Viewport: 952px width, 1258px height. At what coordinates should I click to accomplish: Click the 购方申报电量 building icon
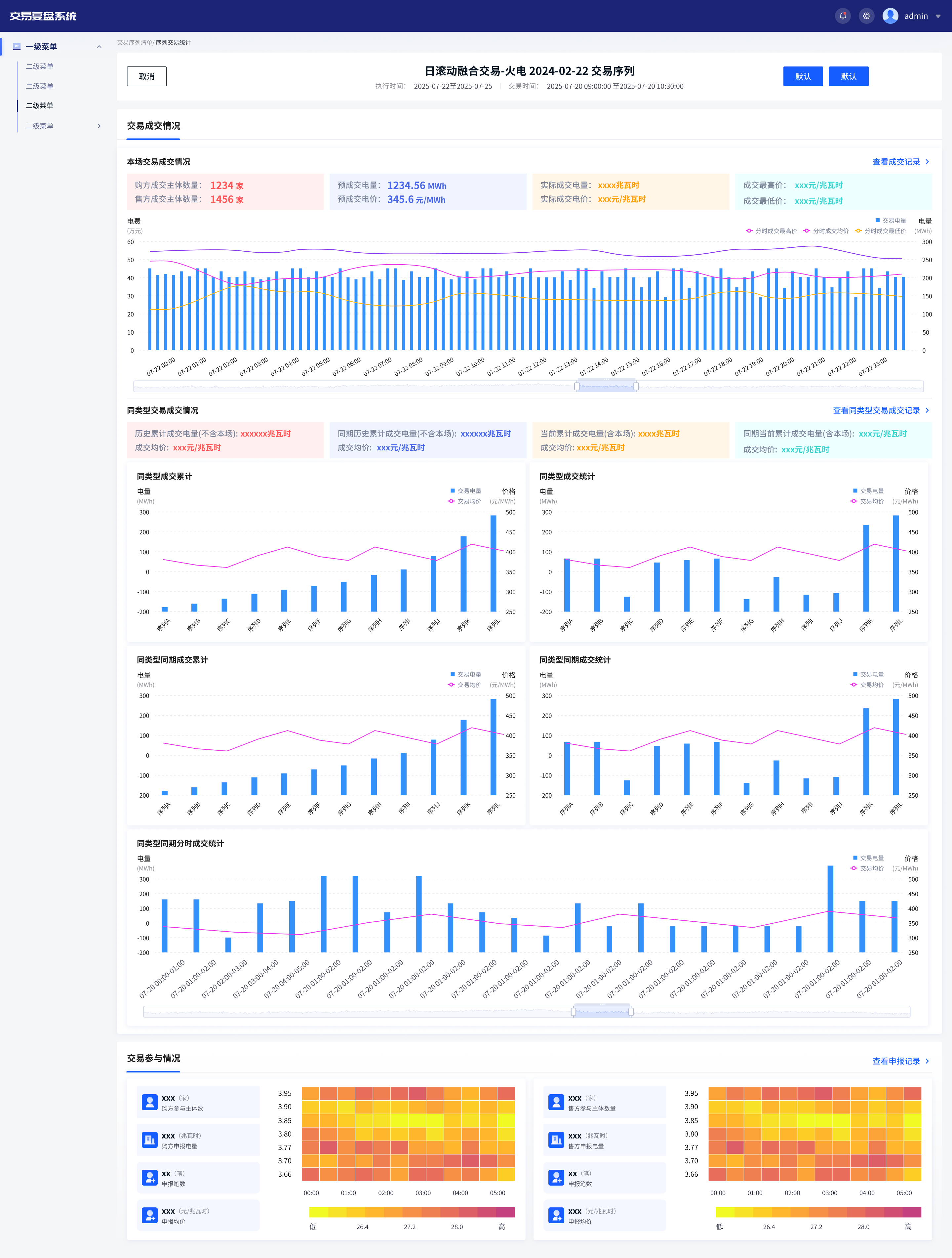[x=149, y=1140]
